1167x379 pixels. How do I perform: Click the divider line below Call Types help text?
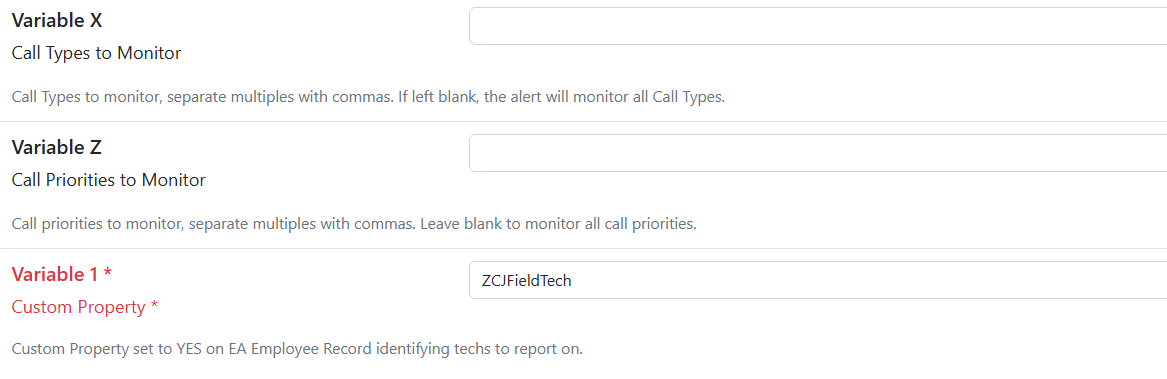pyautogui.click(x=584, y=121)
